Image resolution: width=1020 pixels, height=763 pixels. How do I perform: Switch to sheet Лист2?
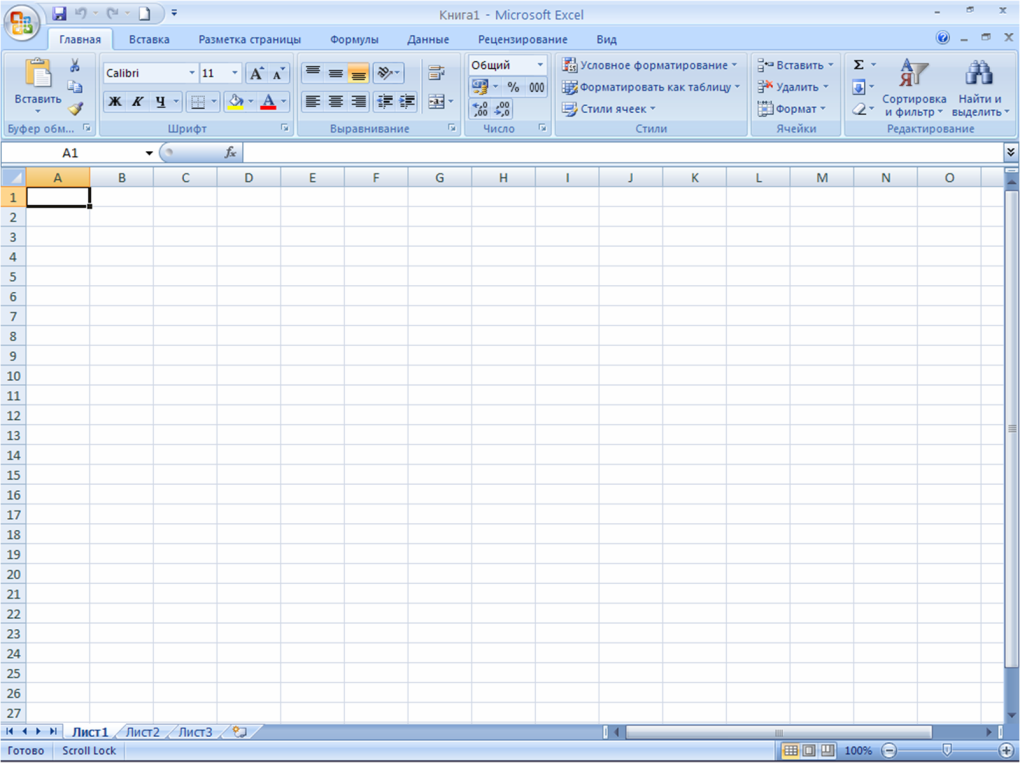coord(142,732)
